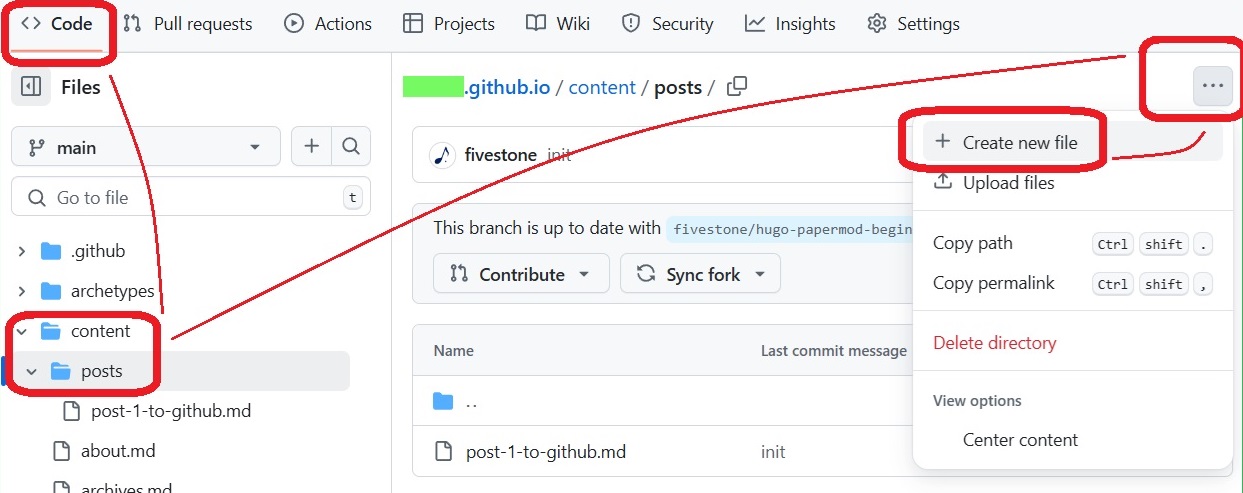
Task: Open about.md in the file tree
Action: [117, 451]
